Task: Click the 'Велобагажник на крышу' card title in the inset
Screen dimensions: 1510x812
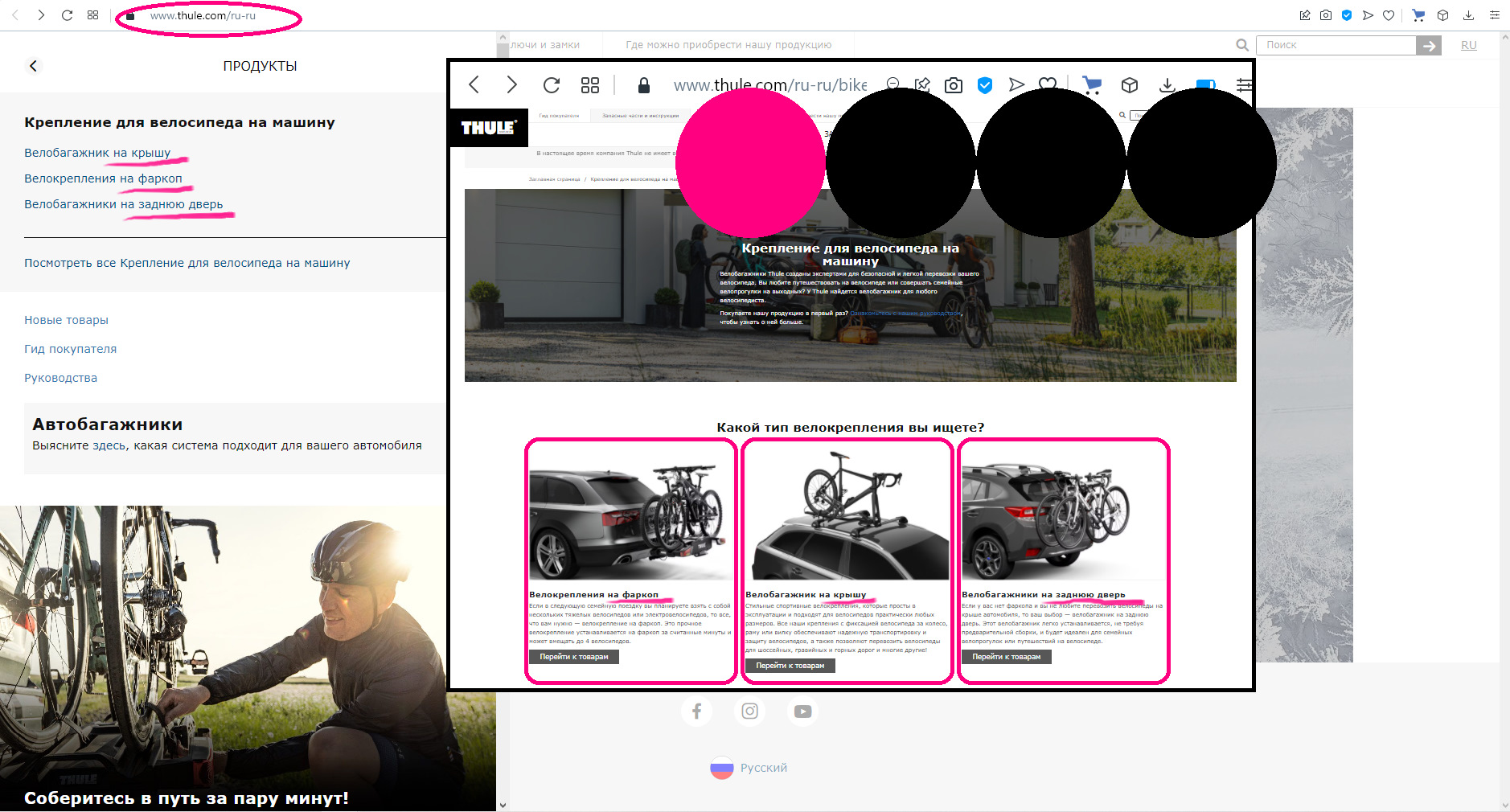Action: point(806,595)
